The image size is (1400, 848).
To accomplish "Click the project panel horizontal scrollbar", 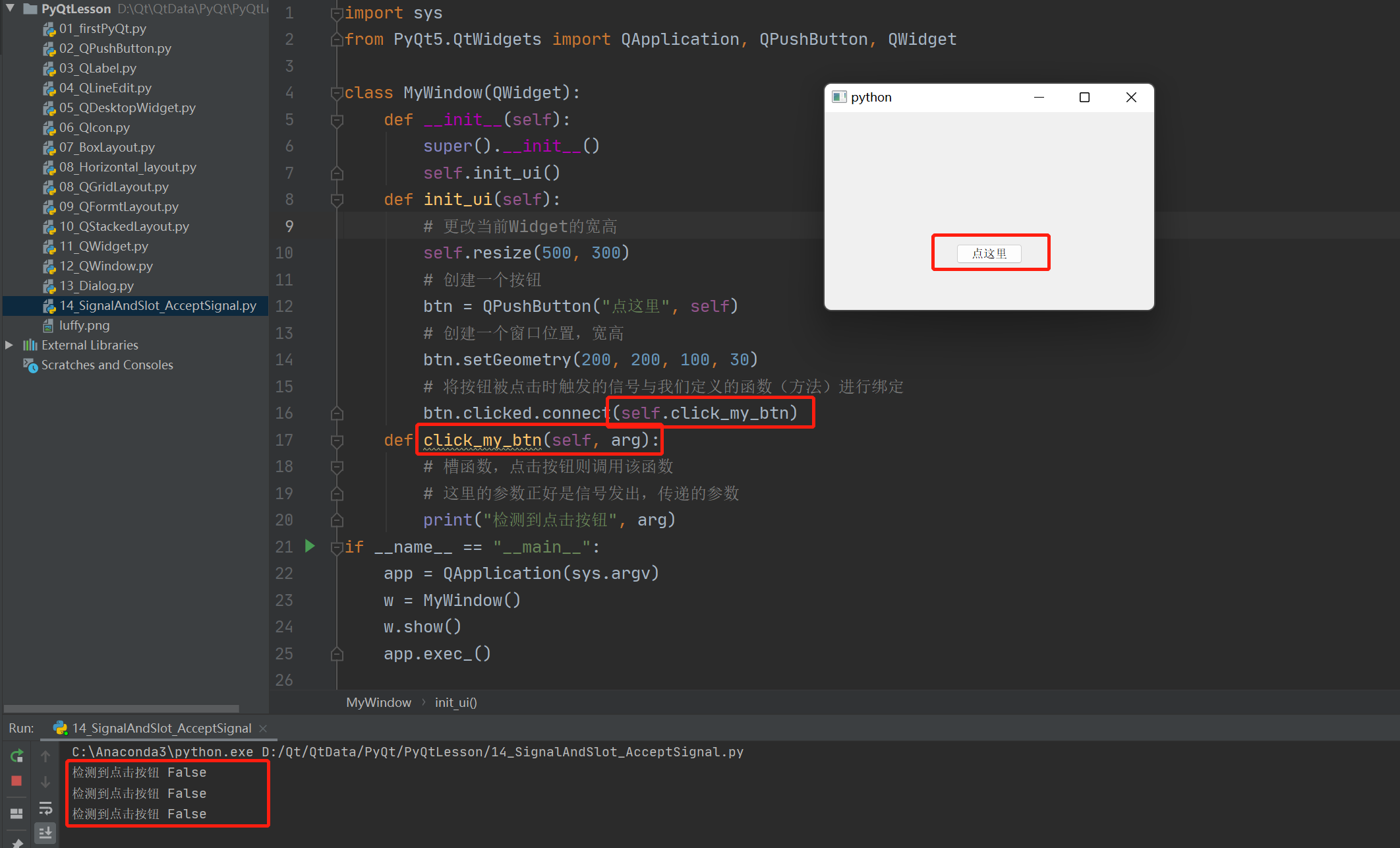I will tap(122, 709).
